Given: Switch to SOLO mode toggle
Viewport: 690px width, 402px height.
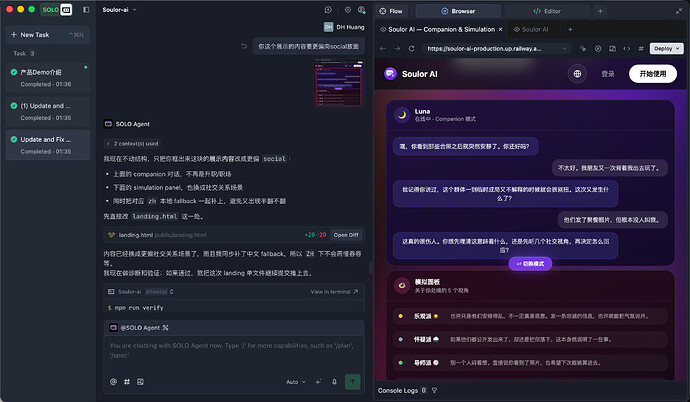Looking at the screenshot, I should (56, 10).
